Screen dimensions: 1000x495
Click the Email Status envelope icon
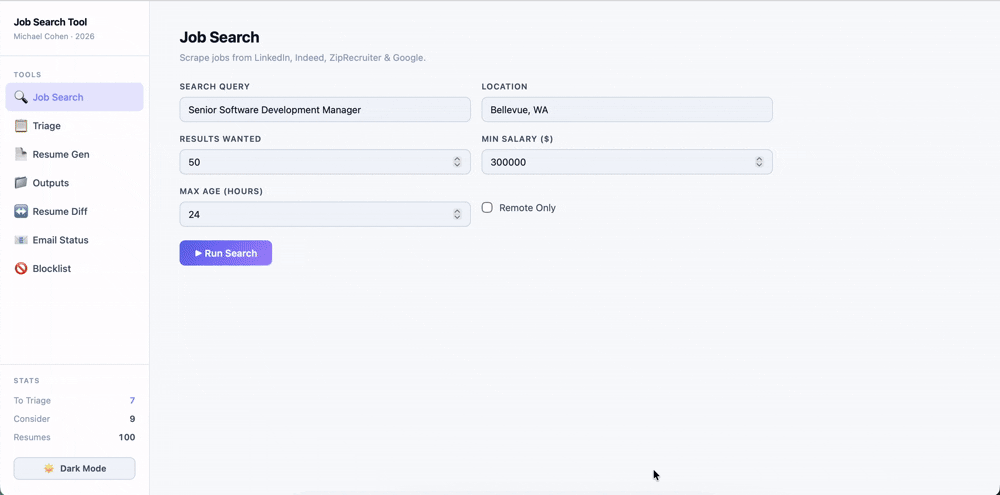(21, 240)
